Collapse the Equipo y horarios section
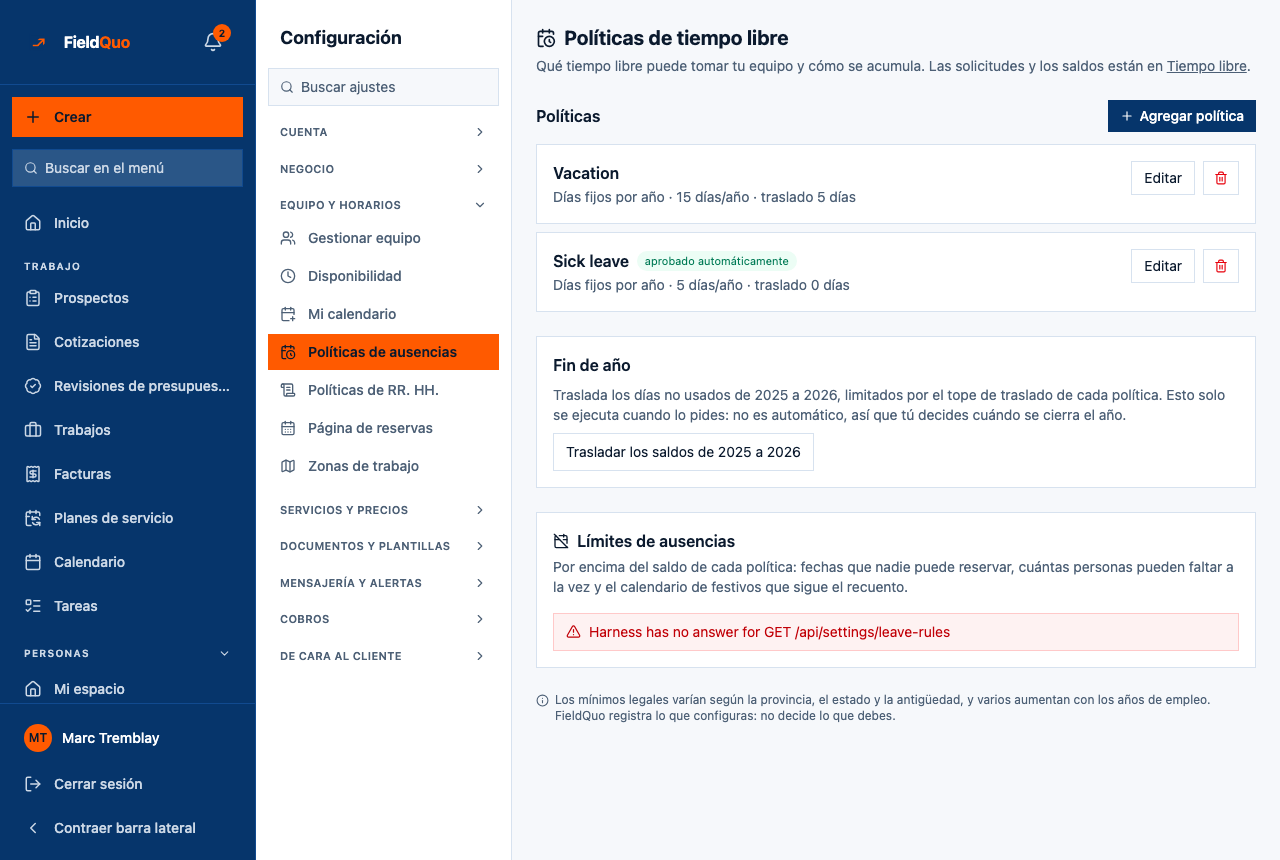Image resolution: width=1280 pixels, height=860 pixels. tap(383, 205)
